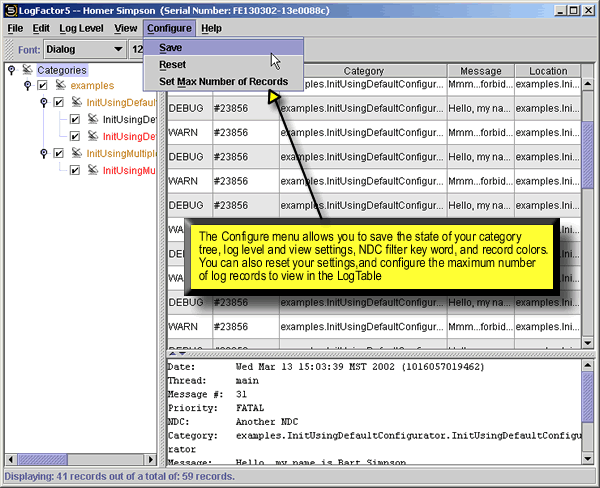This screenshot has height=488, width=600.
Task: Click the split pane collapse arrows above details
Action: coord(173,352)
